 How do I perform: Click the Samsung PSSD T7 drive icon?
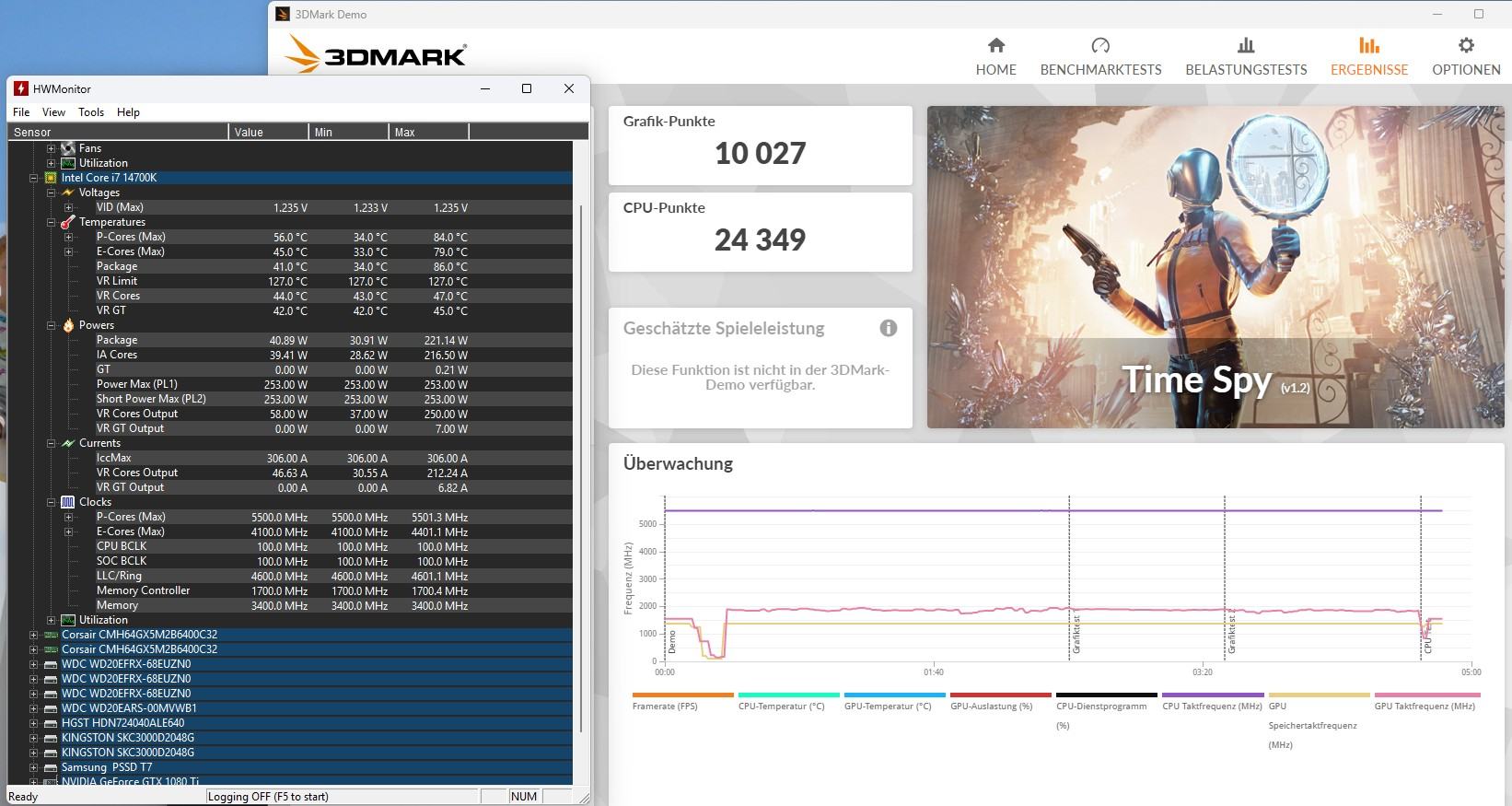point(52,767)
